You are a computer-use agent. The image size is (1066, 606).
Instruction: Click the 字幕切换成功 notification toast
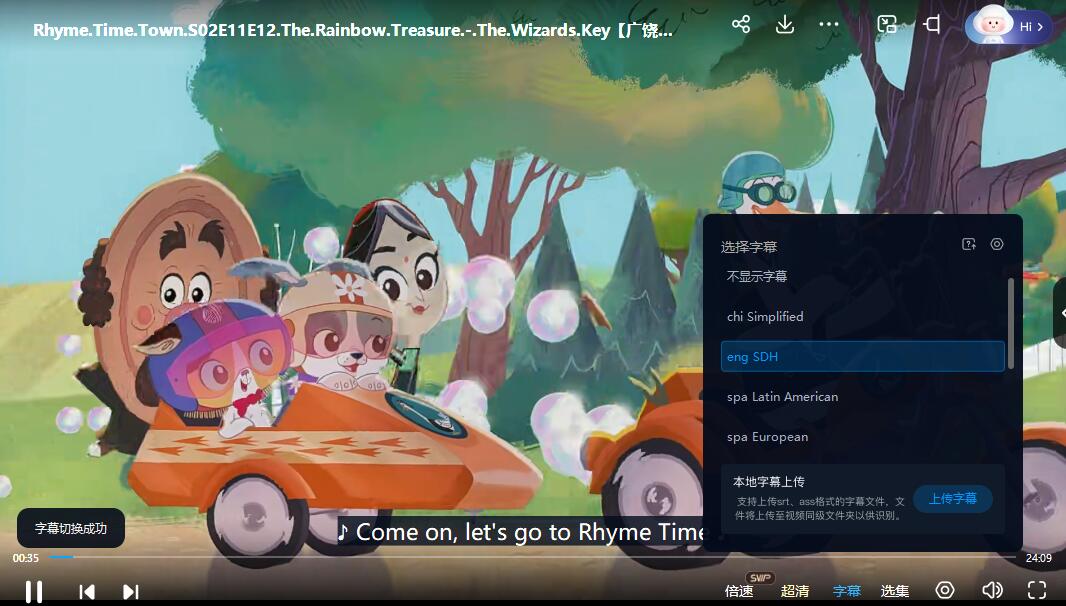coord(71,528)
